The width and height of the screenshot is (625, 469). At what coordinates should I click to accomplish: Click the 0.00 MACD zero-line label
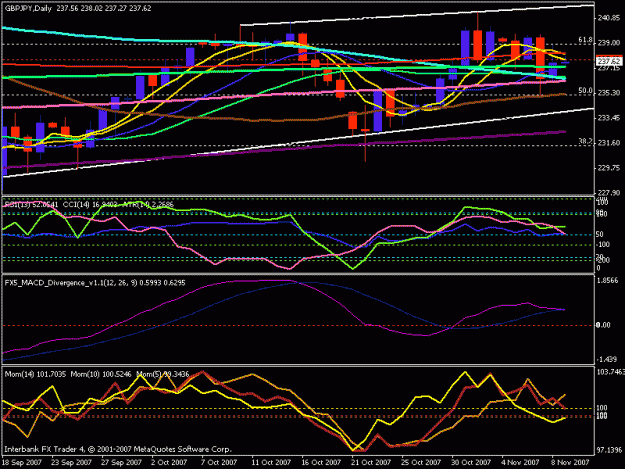pos(603,325)
